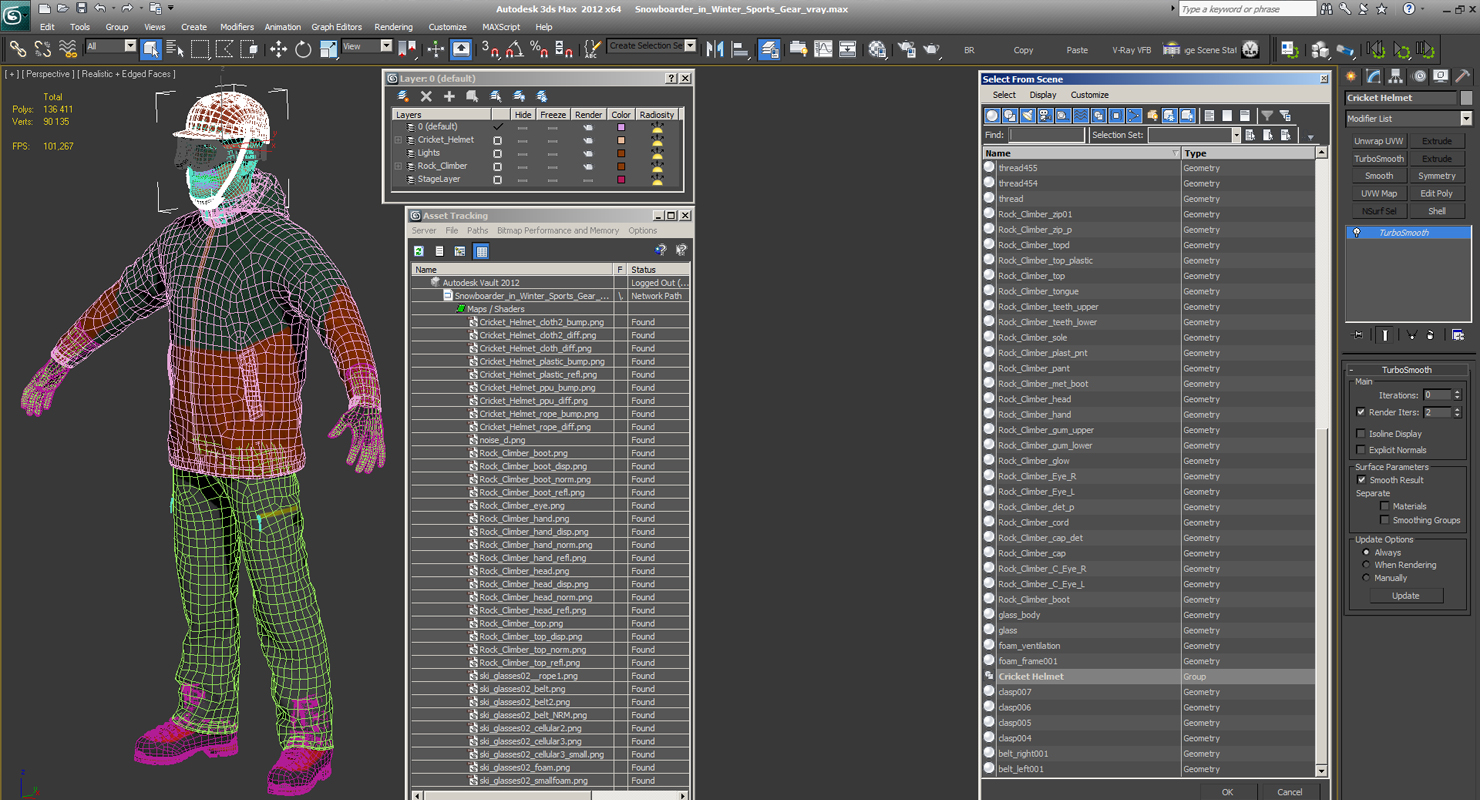Click the Edit Poly modifier button
The height and width of the screenshot is (800, 1480).
pyautogui.click(x=1437, y=194)
